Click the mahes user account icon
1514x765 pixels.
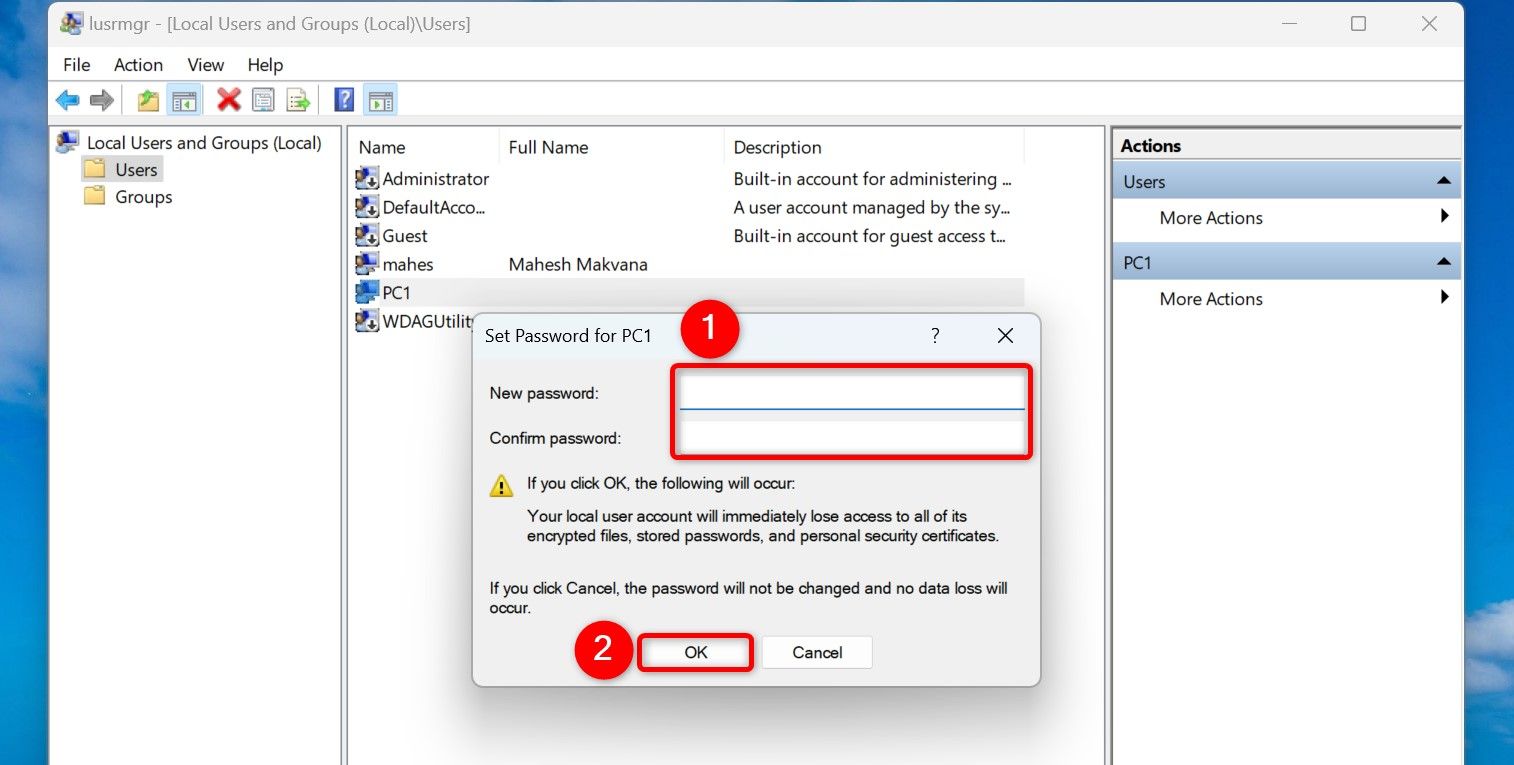coord(367,264)
